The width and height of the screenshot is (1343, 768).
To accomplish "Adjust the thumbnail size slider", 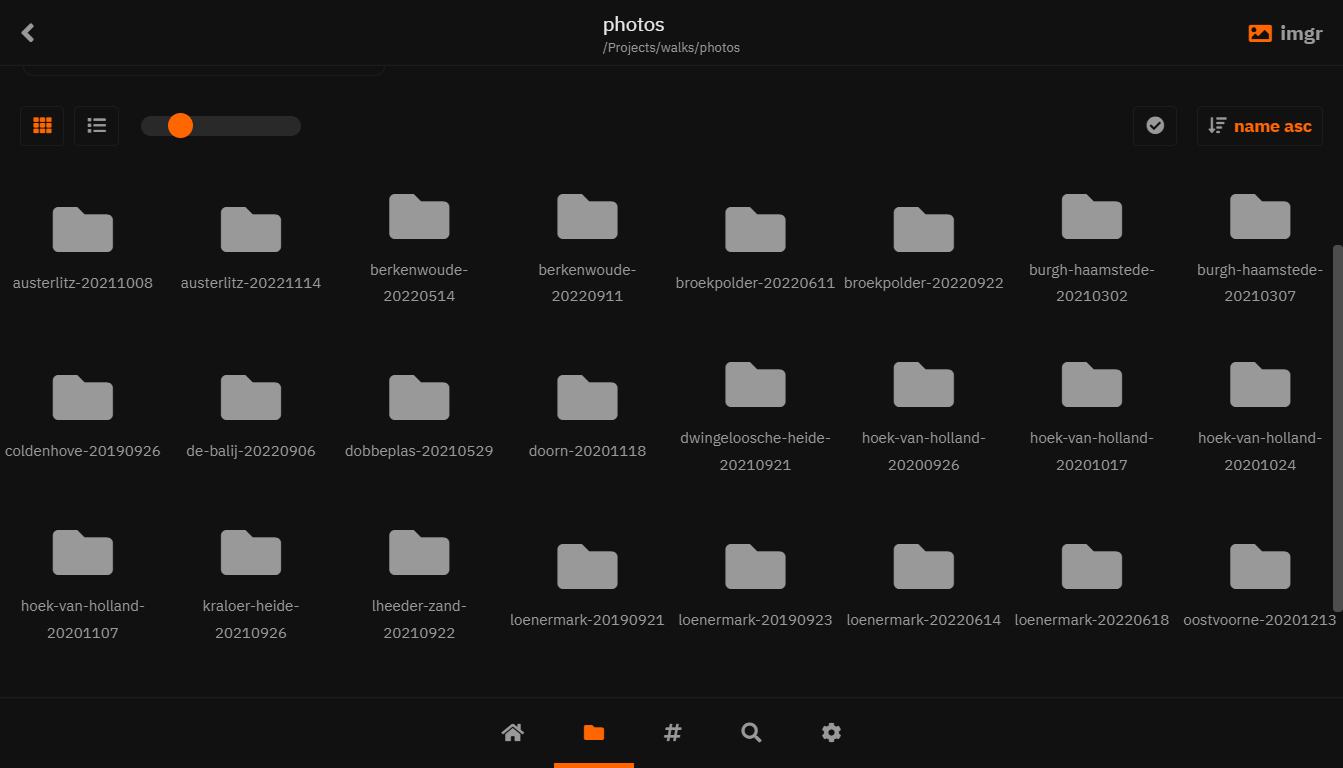I will tap(220, 126).
